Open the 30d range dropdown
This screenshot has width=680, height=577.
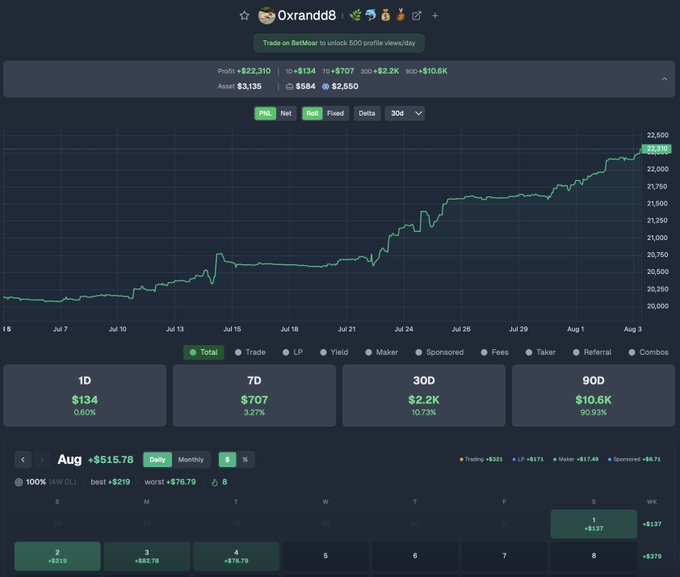pos(405,113)
